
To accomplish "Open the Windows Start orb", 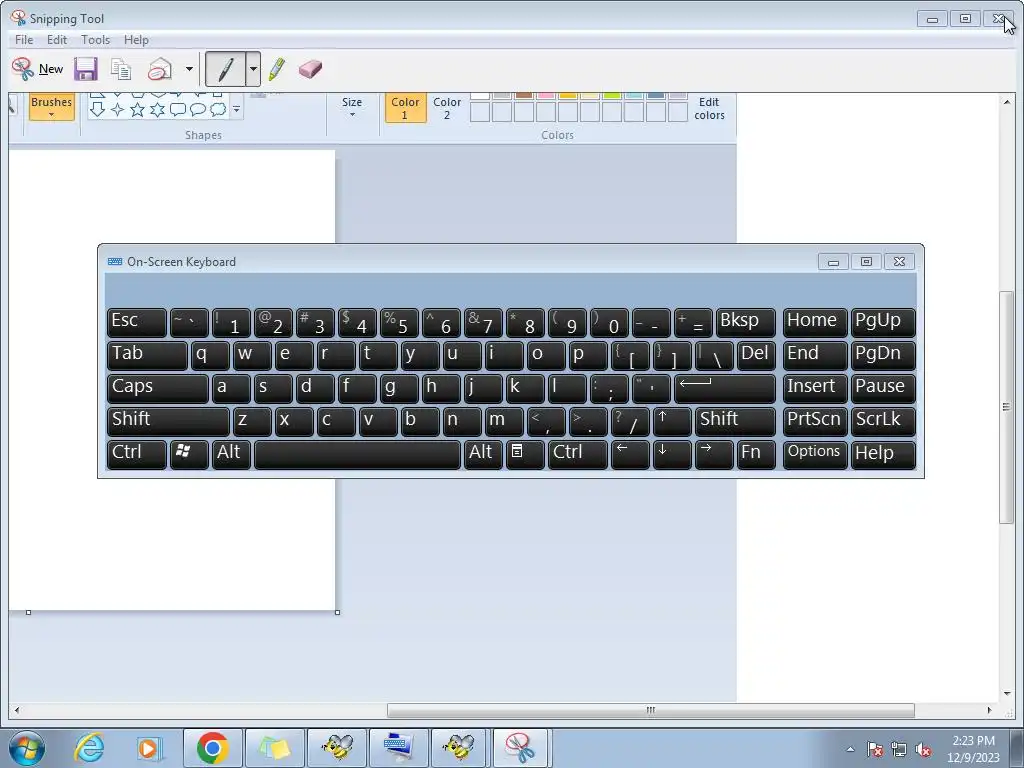I will 27,748.
